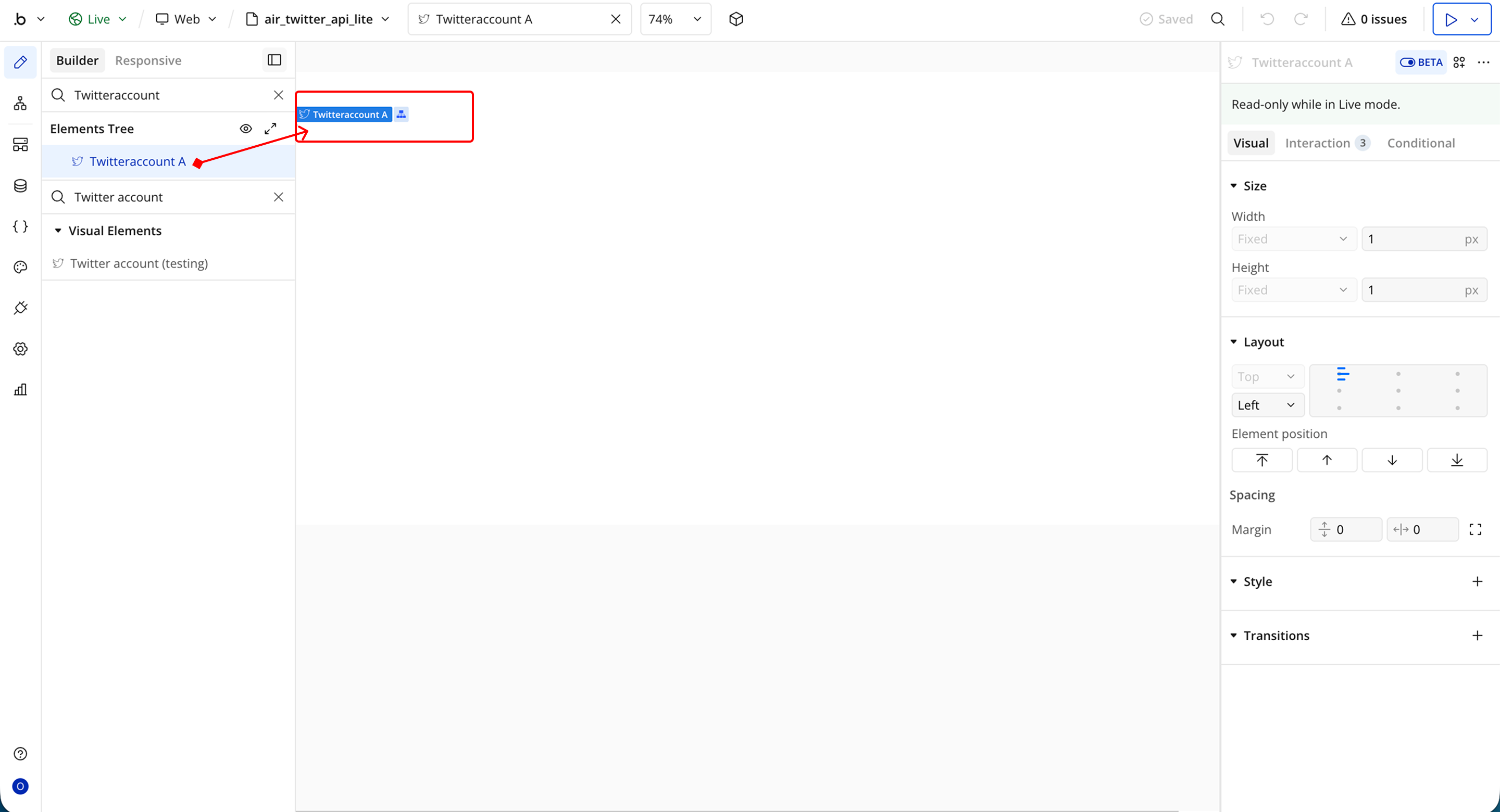Click the search magnifier in top bar
The image size is (1500, 812).
tap(1218, 19)
